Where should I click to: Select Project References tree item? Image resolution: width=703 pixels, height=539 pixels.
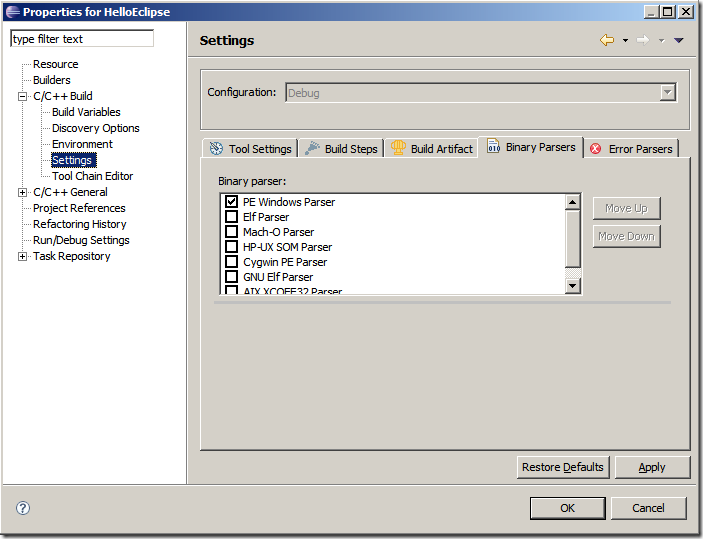click(79, 209)
